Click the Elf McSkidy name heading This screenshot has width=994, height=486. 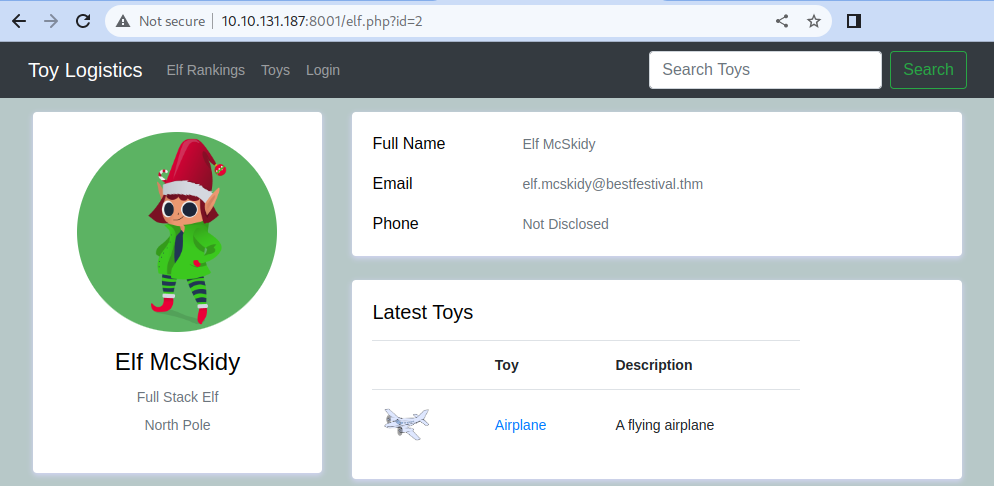177,362
